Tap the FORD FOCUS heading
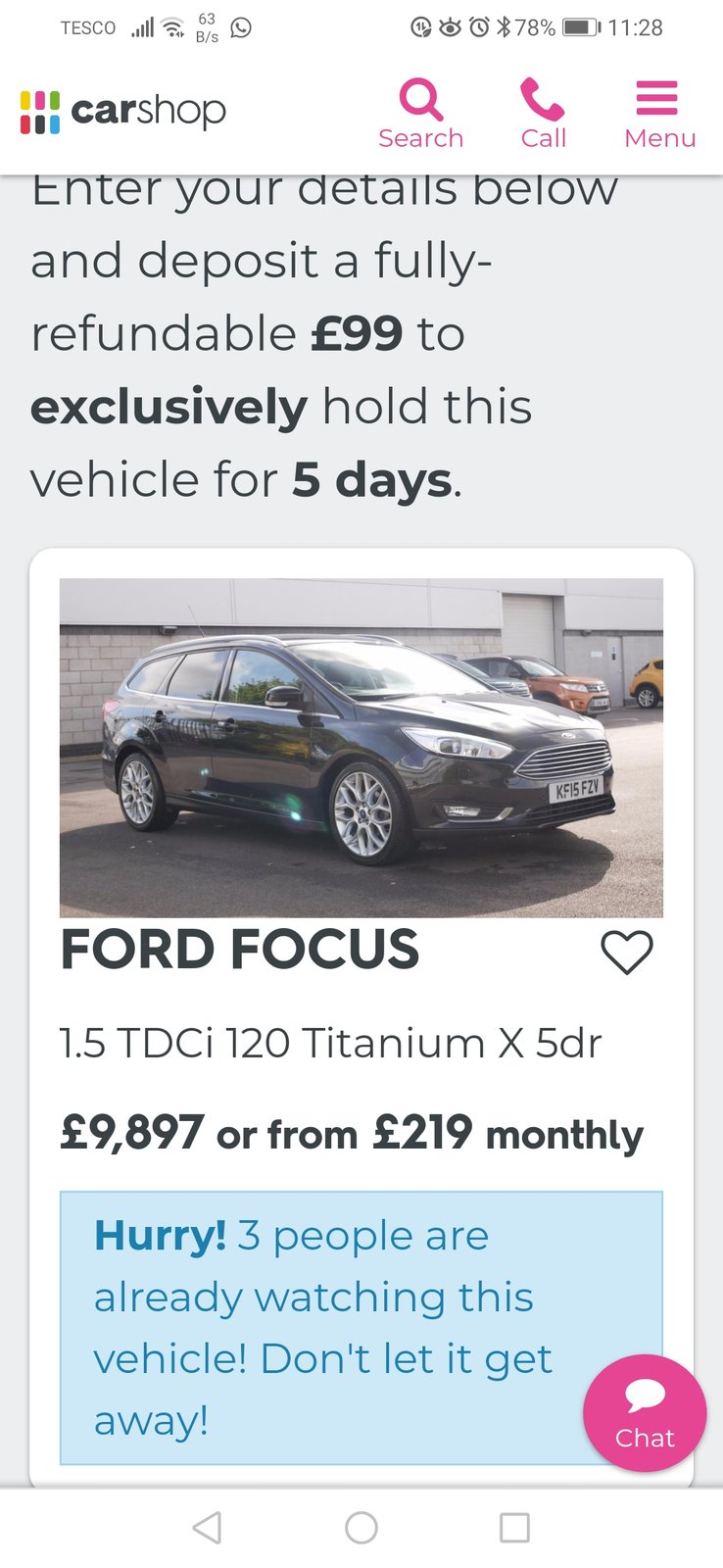Screen dimensions: 723x1568 240,950
